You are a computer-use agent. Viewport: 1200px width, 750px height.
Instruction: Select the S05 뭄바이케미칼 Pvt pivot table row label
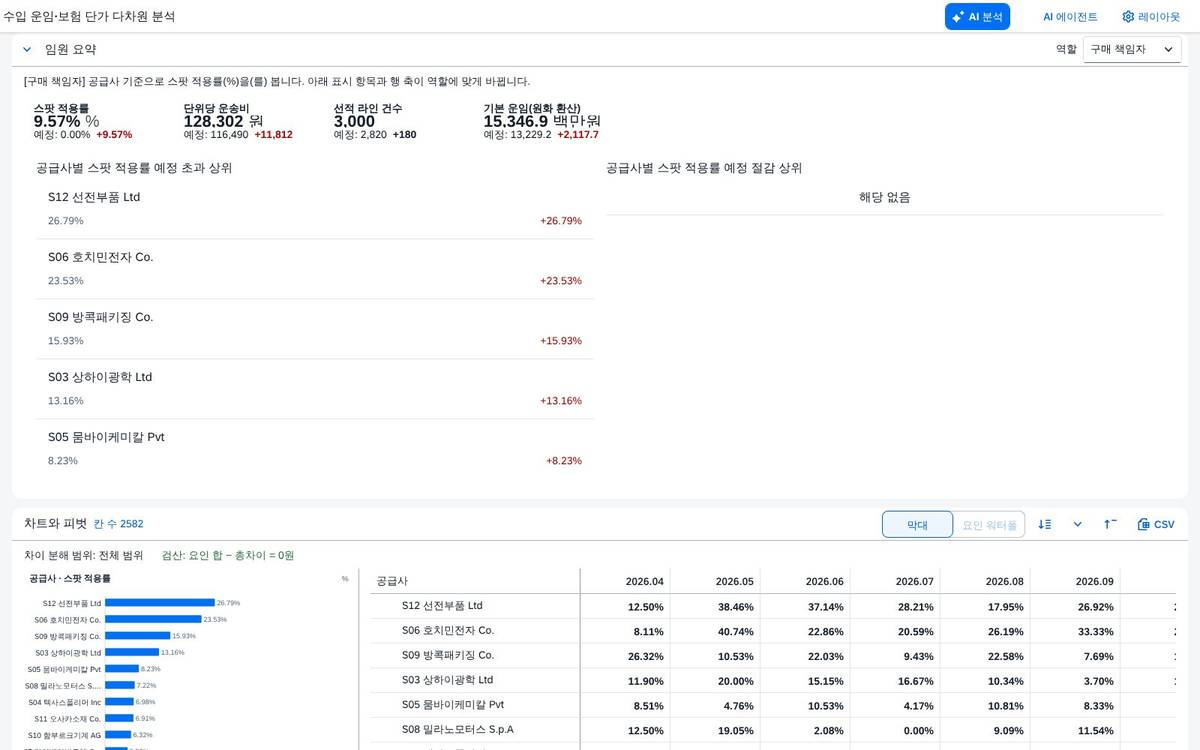coord(453,705)
